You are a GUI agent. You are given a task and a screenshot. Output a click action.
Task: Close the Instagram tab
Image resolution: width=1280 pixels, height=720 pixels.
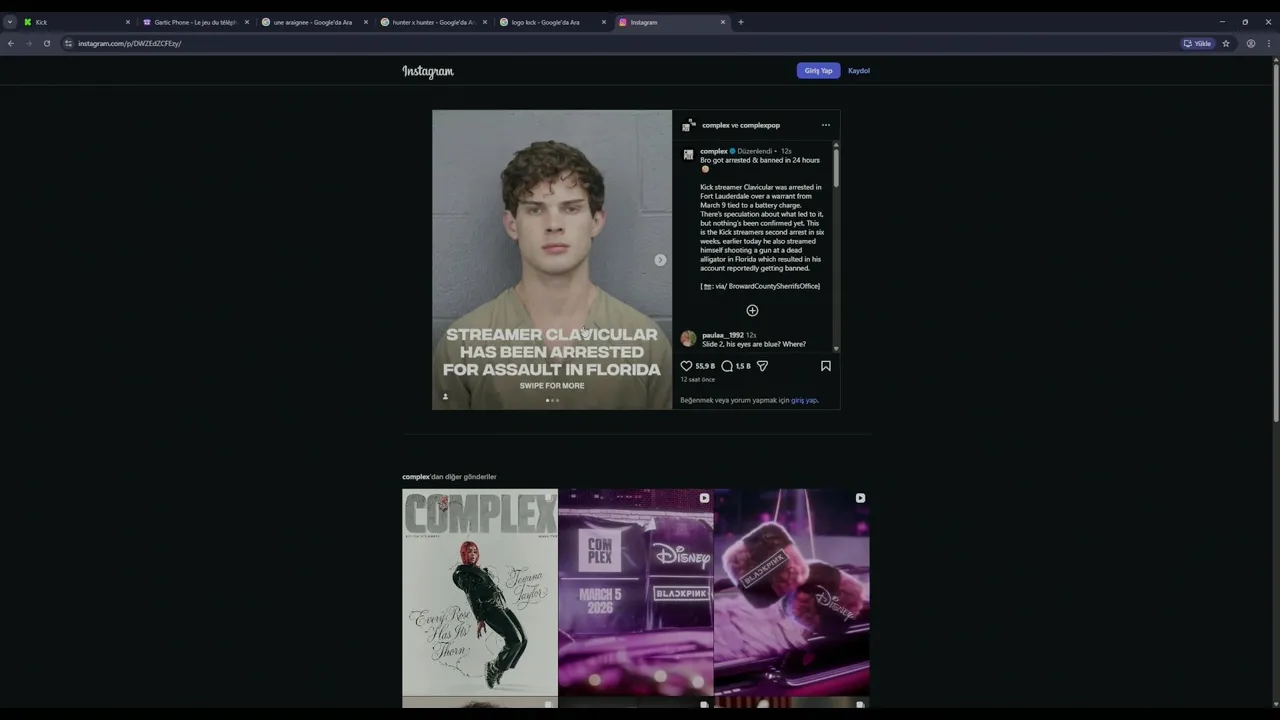[723, 22]
